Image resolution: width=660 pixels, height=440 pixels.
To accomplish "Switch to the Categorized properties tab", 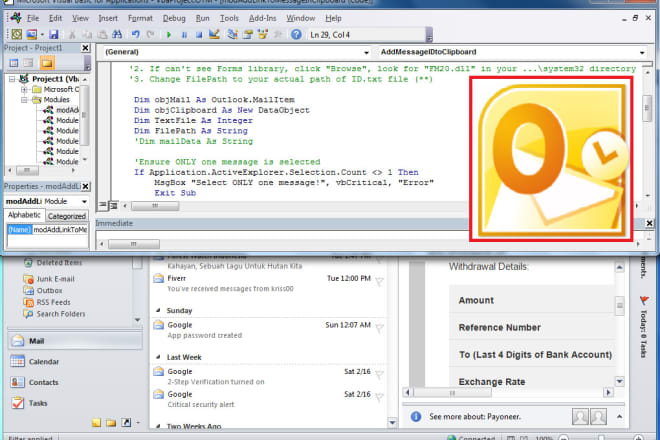I will pyautogui.click(x=67, y=216).
